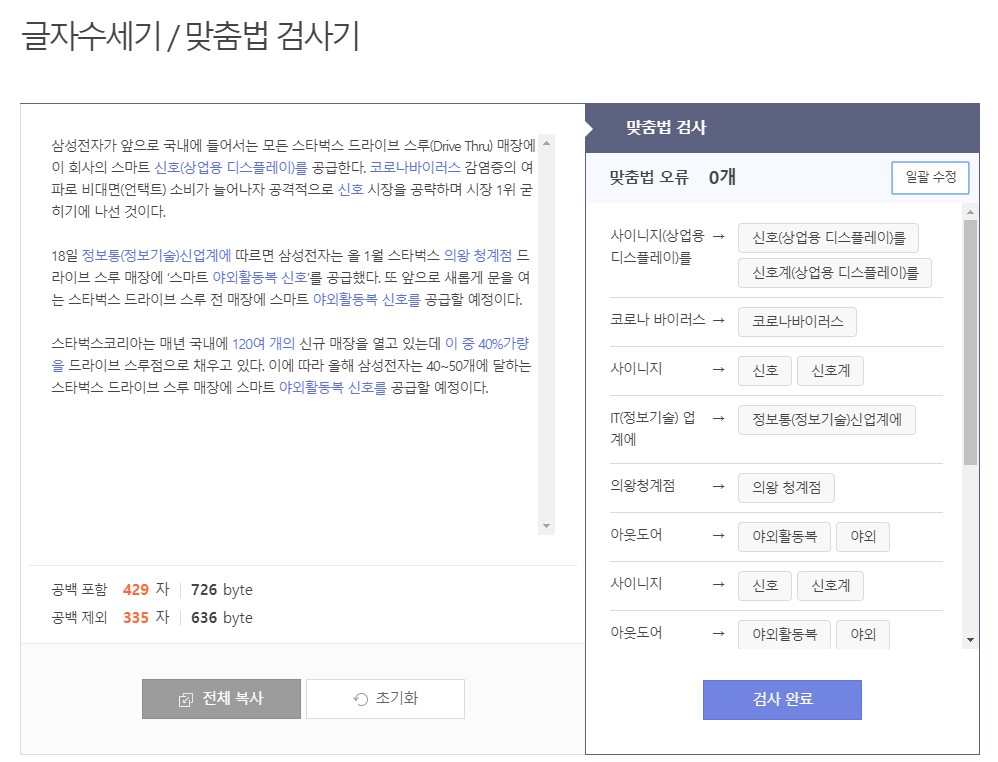Click the original word 코로나 바이러스
Image resolution: width=998 pixels, height=762 pixels.
[x=657, y=320]
